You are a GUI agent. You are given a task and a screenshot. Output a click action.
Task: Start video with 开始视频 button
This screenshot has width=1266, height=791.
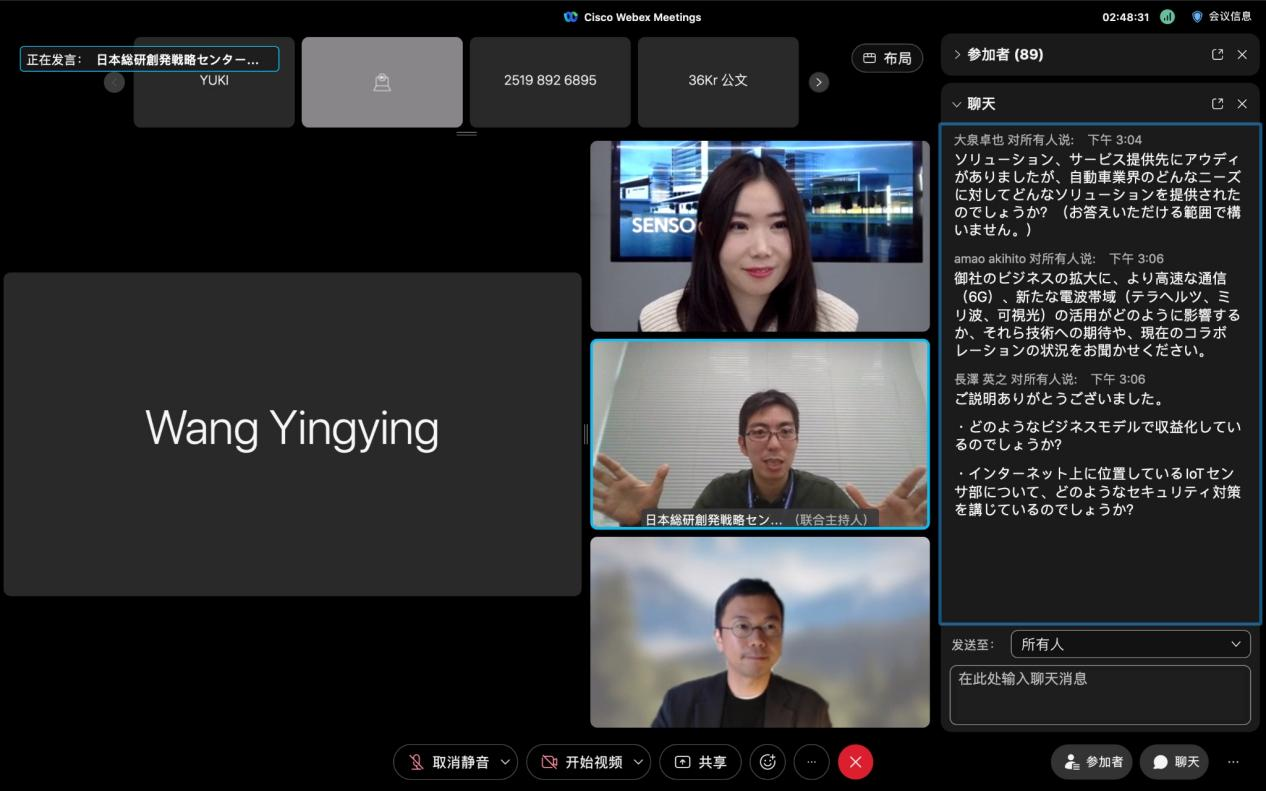(x=582, y=762)
